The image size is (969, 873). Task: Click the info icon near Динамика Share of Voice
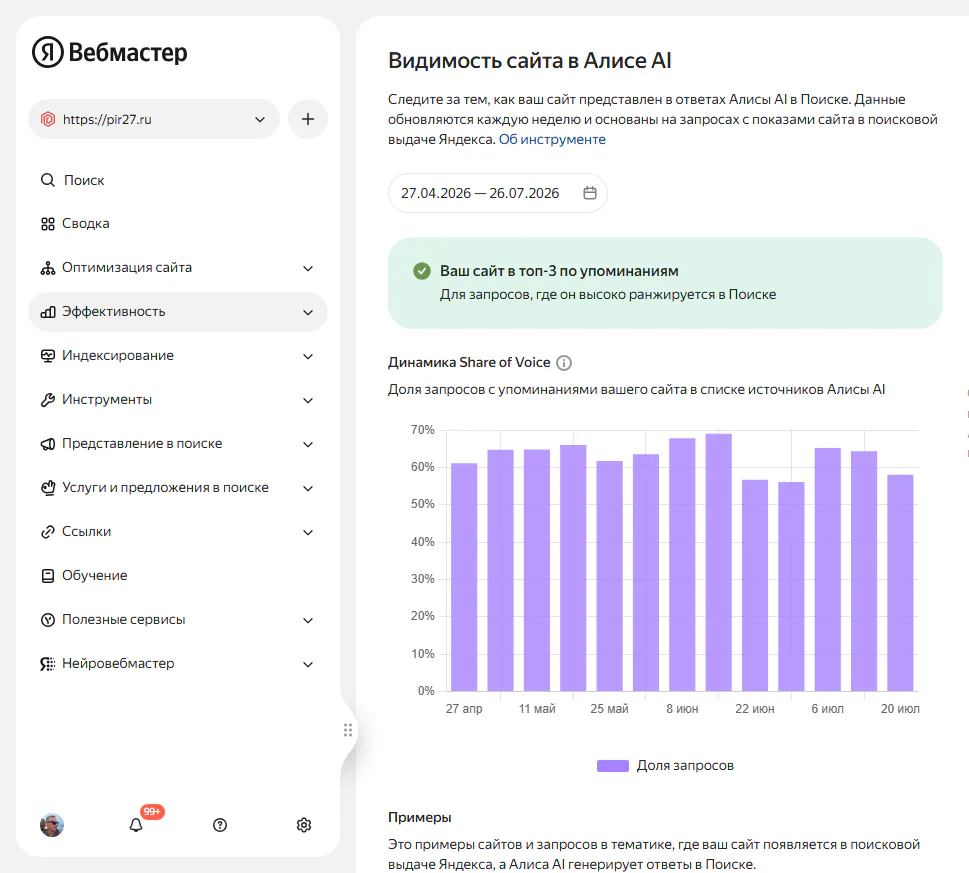564,363
